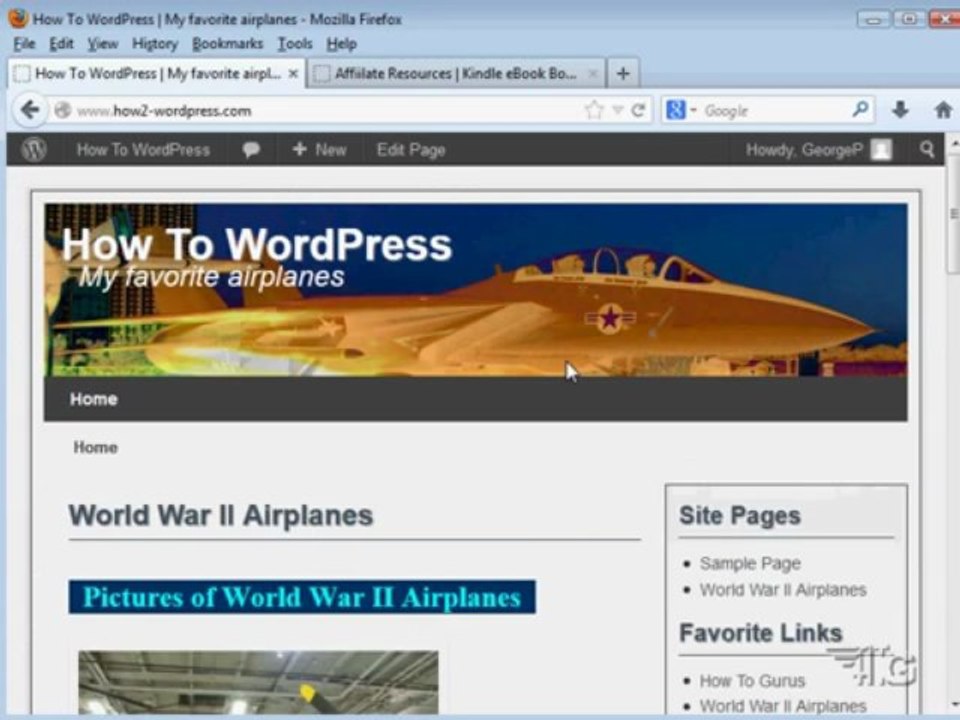Open the Google search engine selector
960x720 pixels.
coord(681,110)
